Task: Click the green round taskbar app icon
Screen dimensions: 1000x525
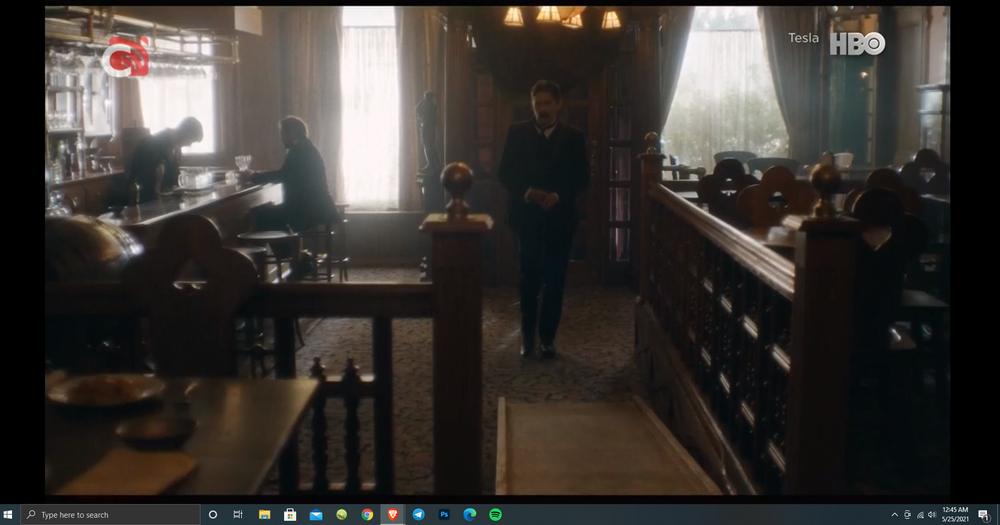Action: (x=342, y=514)
